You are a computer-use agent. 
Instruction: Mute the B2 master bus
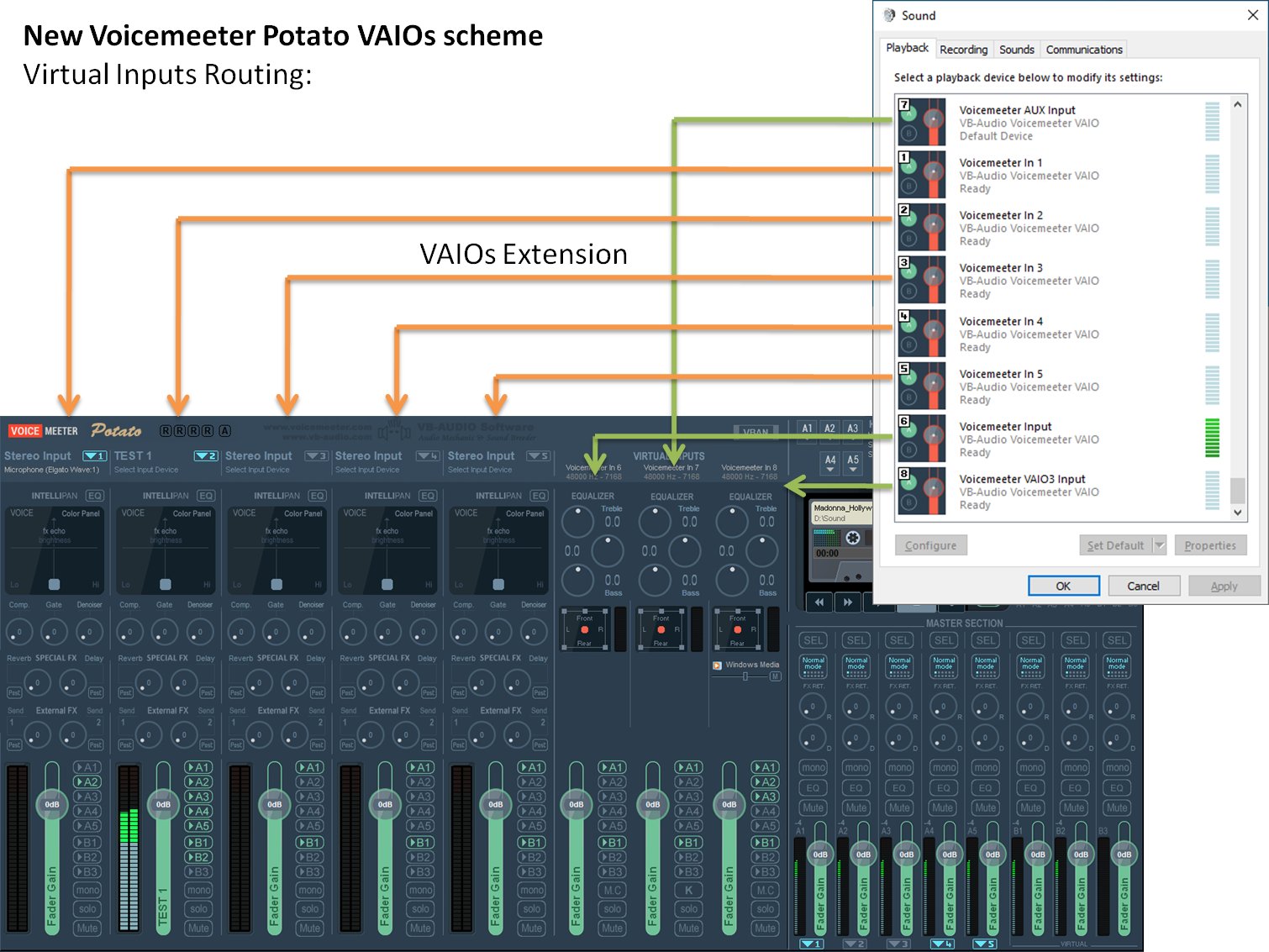1074,808
